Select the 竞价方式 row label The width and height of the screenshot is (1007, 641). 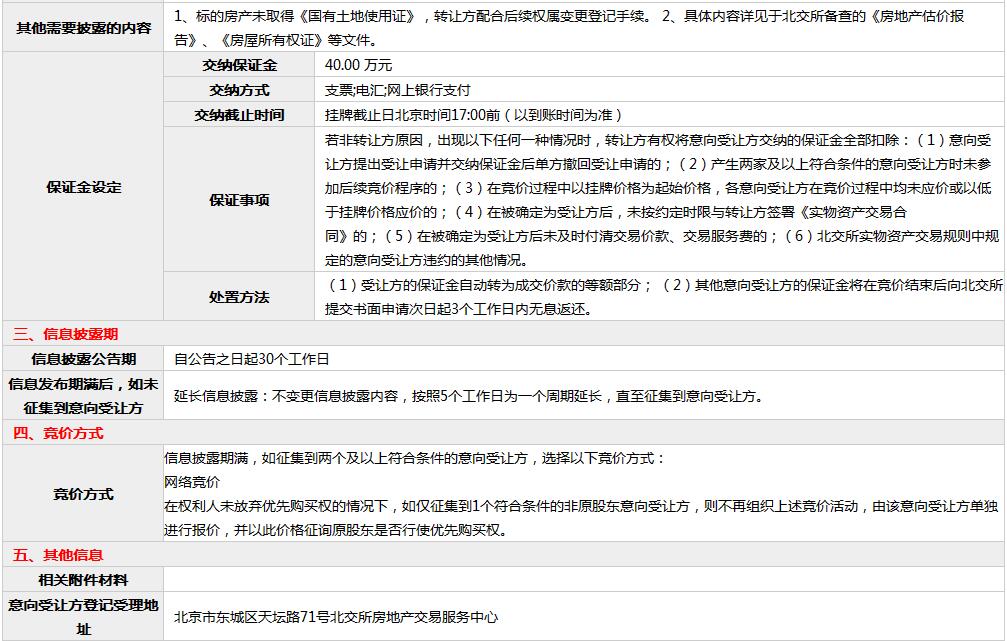click(83, 494)
